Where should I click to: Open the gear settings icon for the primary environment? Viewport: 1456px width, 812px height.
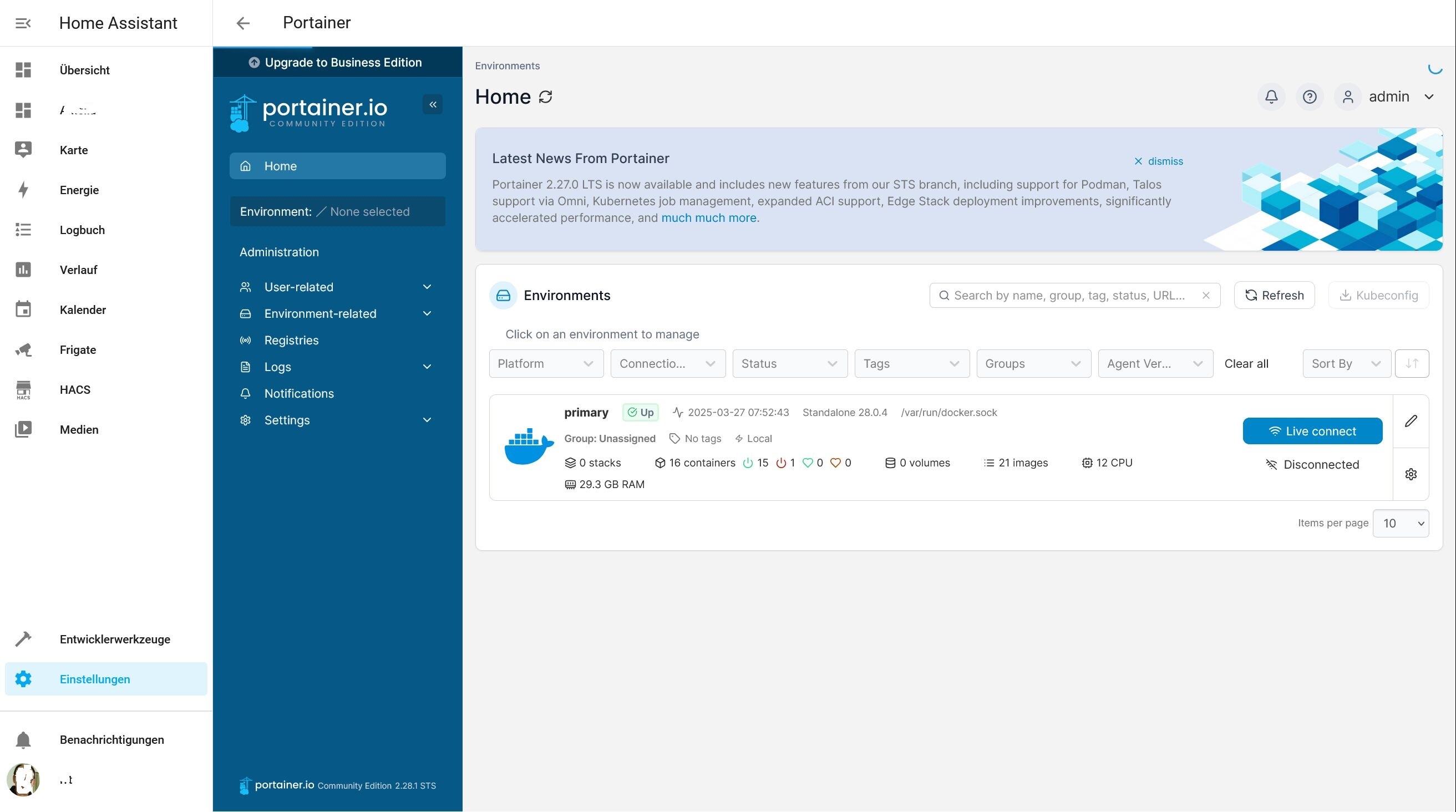pos(1411,474)
